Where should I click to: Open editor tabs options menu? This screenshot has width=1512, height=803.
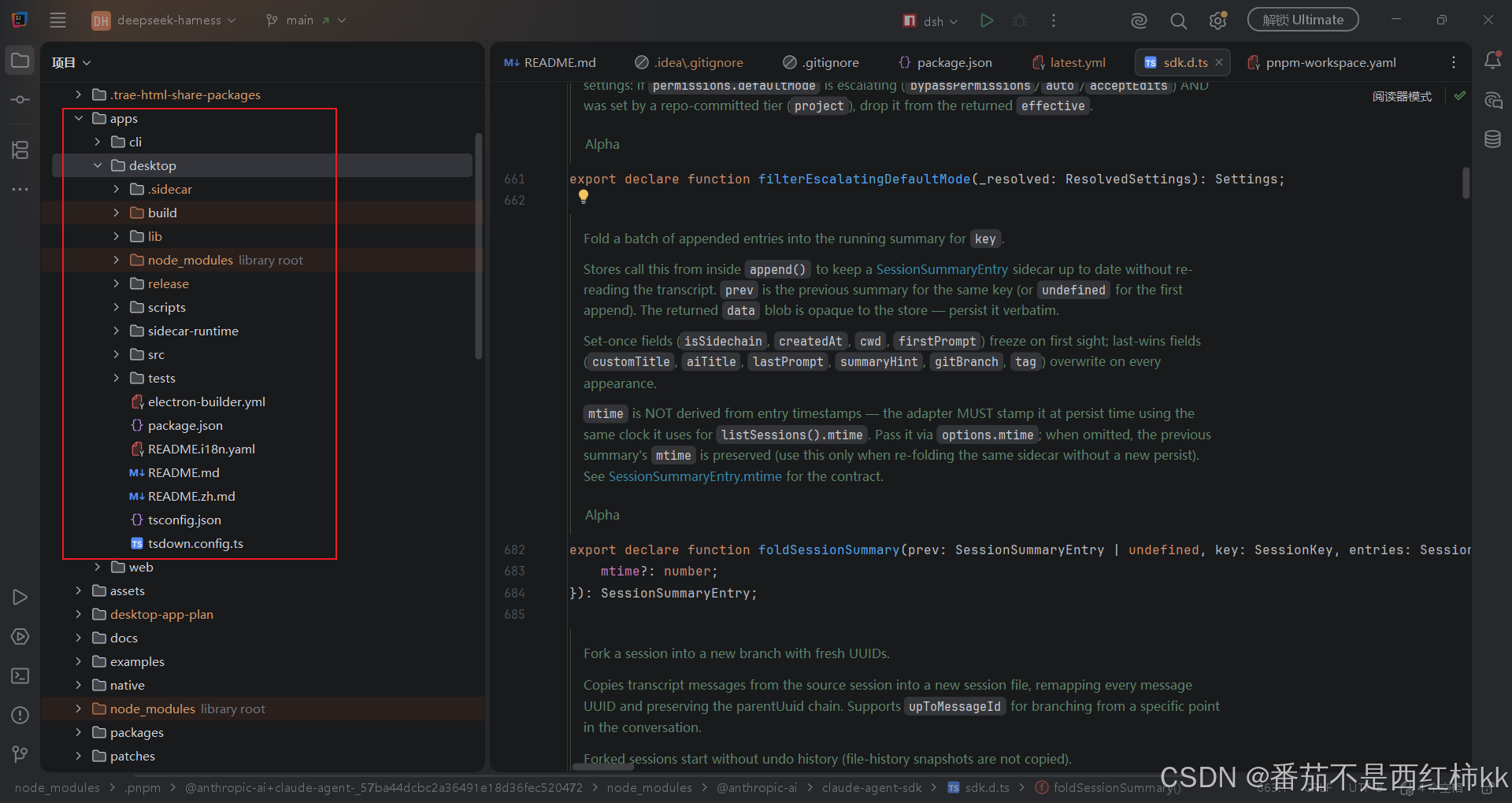[x=1454, y=62]
